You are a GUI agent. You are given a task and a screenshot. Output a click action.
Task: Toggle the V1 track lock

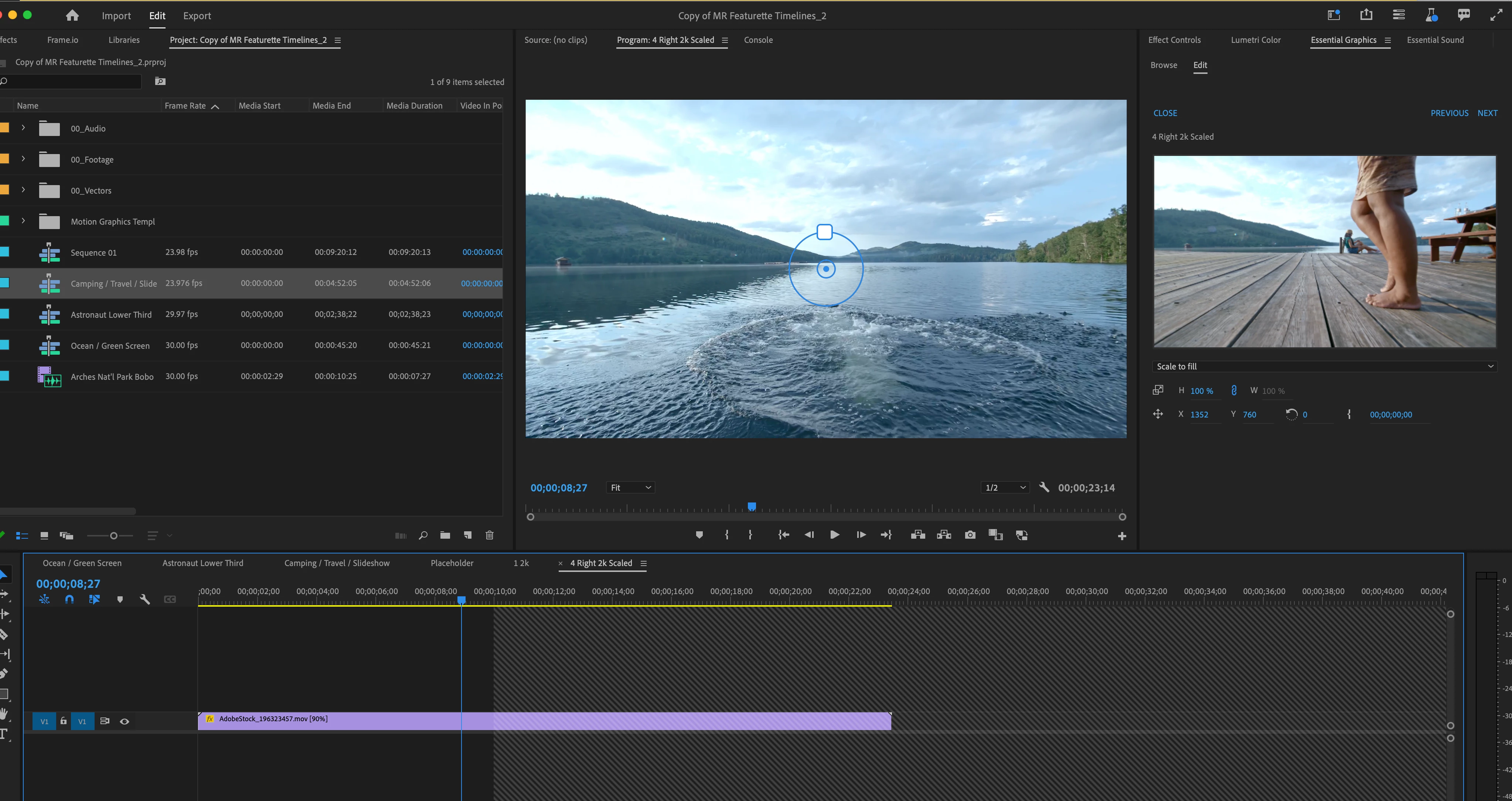[x=64, y=721]
